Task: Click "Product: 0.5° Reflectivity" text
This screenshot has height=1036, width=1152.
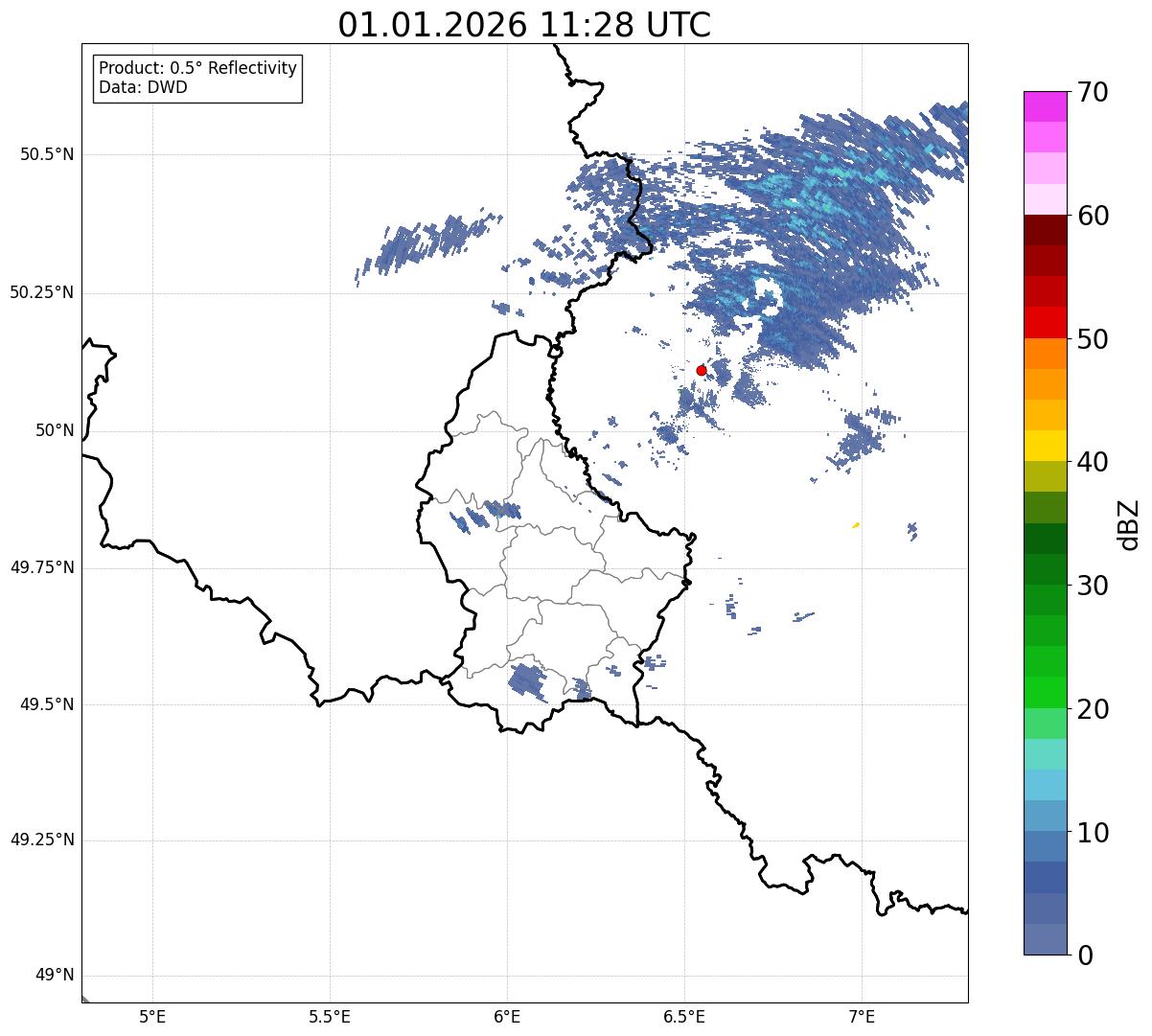Action: click(x=197, y=68)
